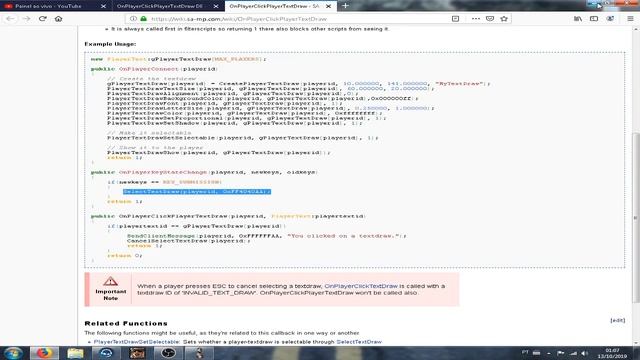
Task: Click the green padlock security icon
Action: pyautogui.click(x=143, y=19)
